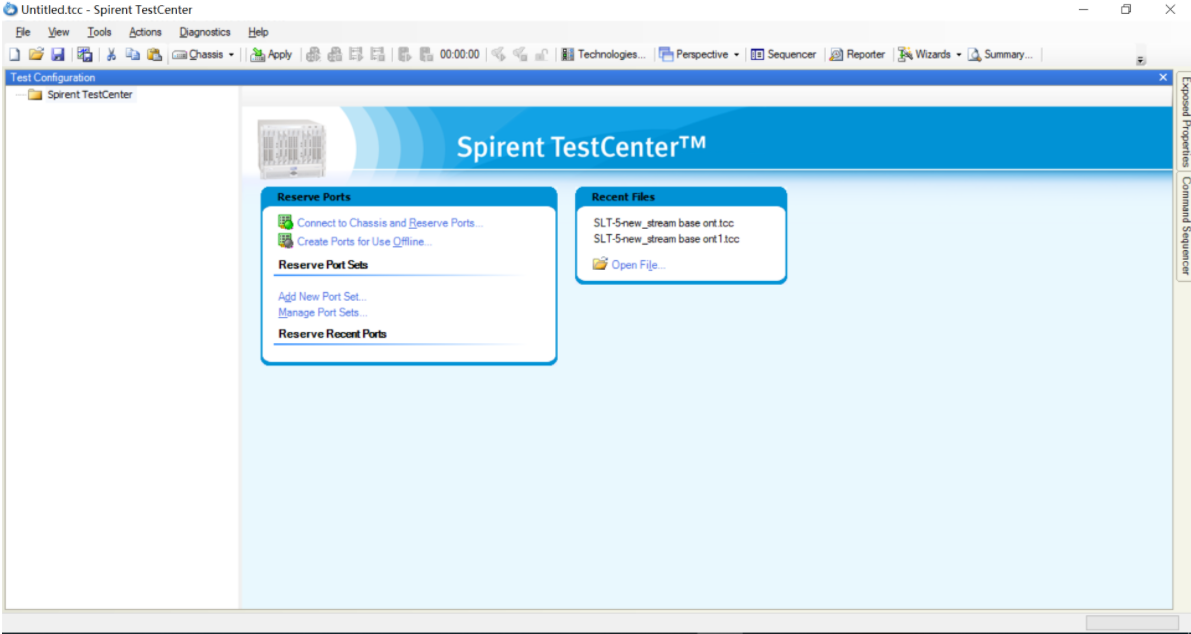1191x634 pixels.
Task: Click the open-folder icon in the toolbar
Action: [x=36, y=54]
